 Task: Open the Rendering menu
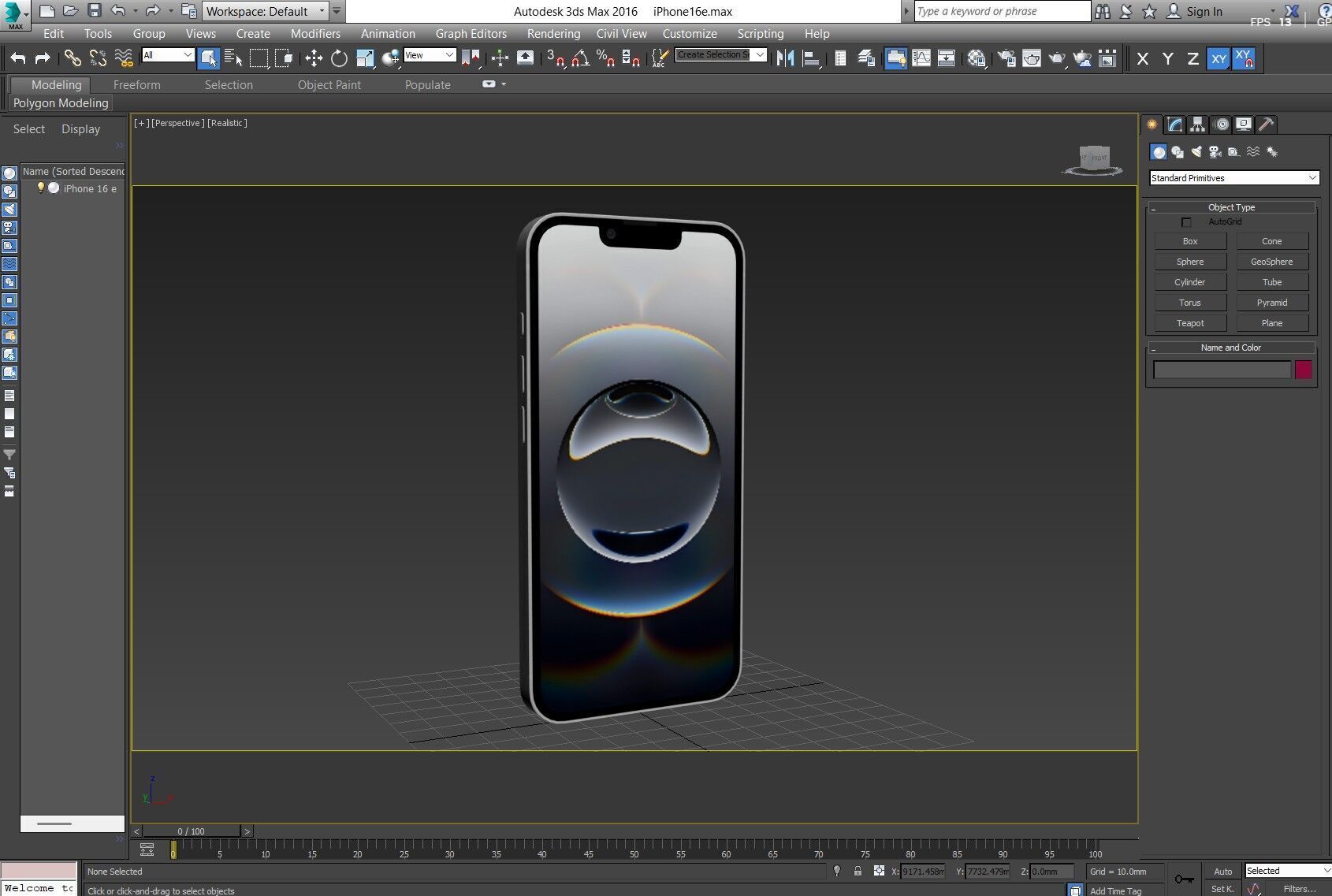553,34
